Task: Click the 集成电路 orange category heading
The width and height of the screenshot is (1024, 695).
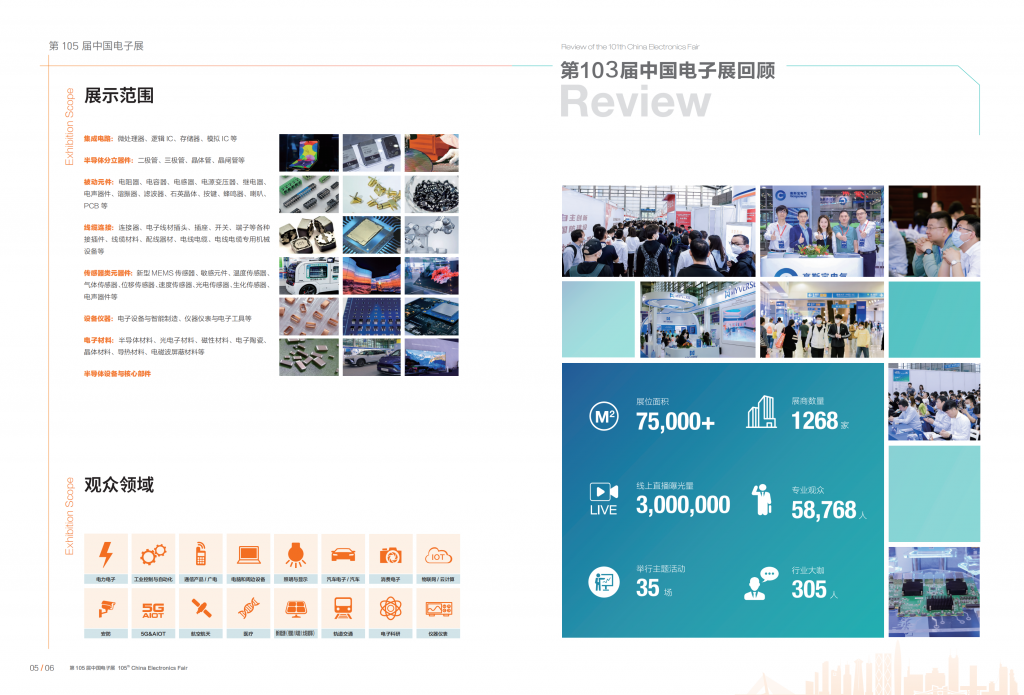Action: pyautogui.click(x=98, y=138)
